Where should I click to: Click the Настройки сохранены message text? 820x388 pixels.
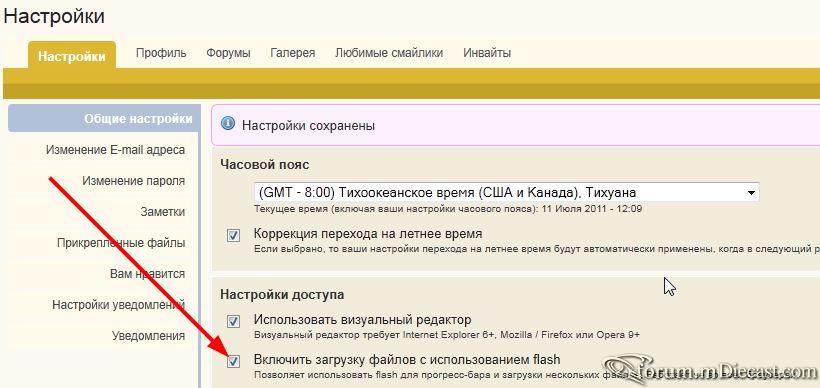[309, 125]
